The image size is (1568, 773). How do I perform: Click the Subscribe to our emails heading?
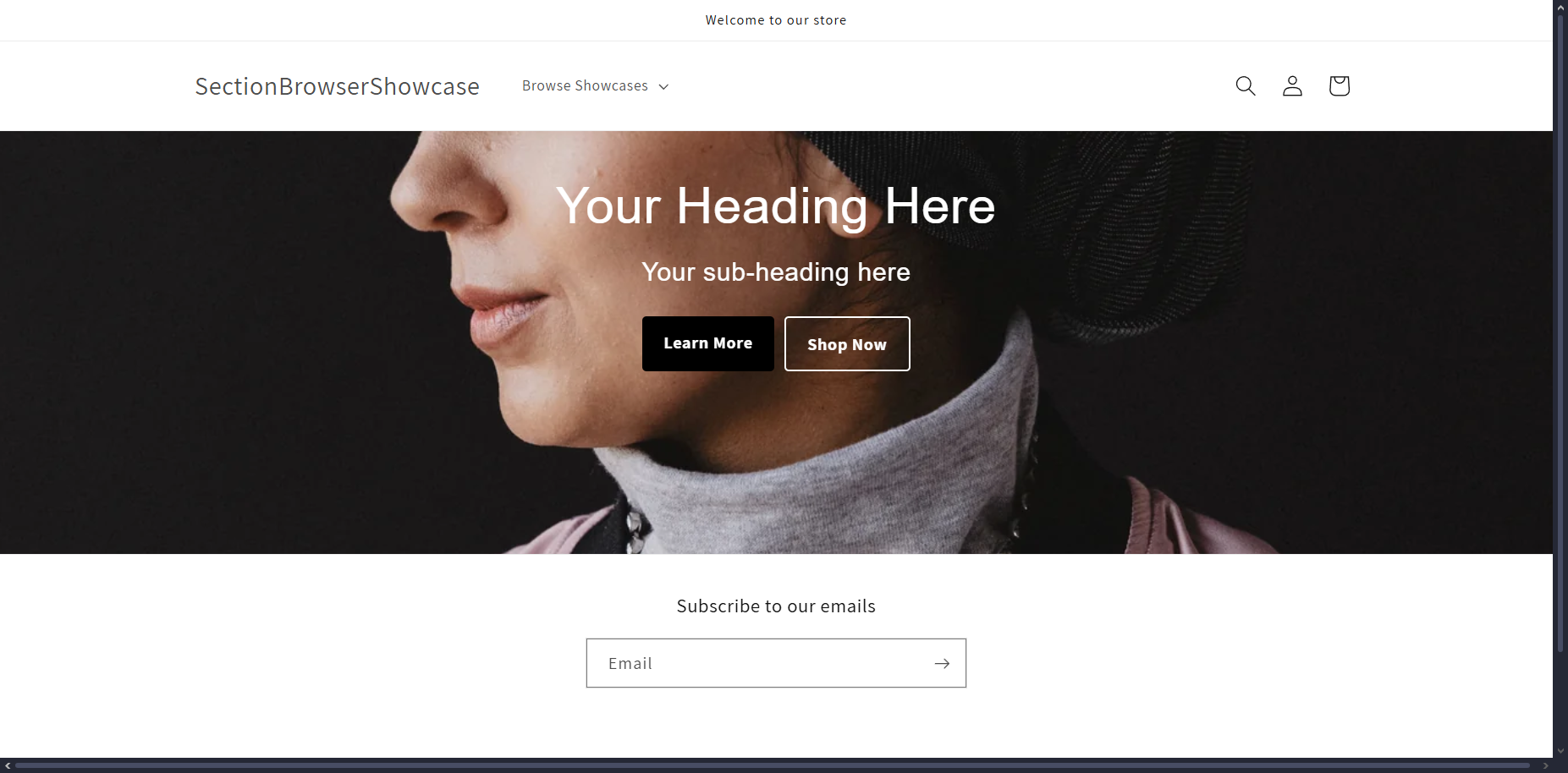tap(776, 606)
